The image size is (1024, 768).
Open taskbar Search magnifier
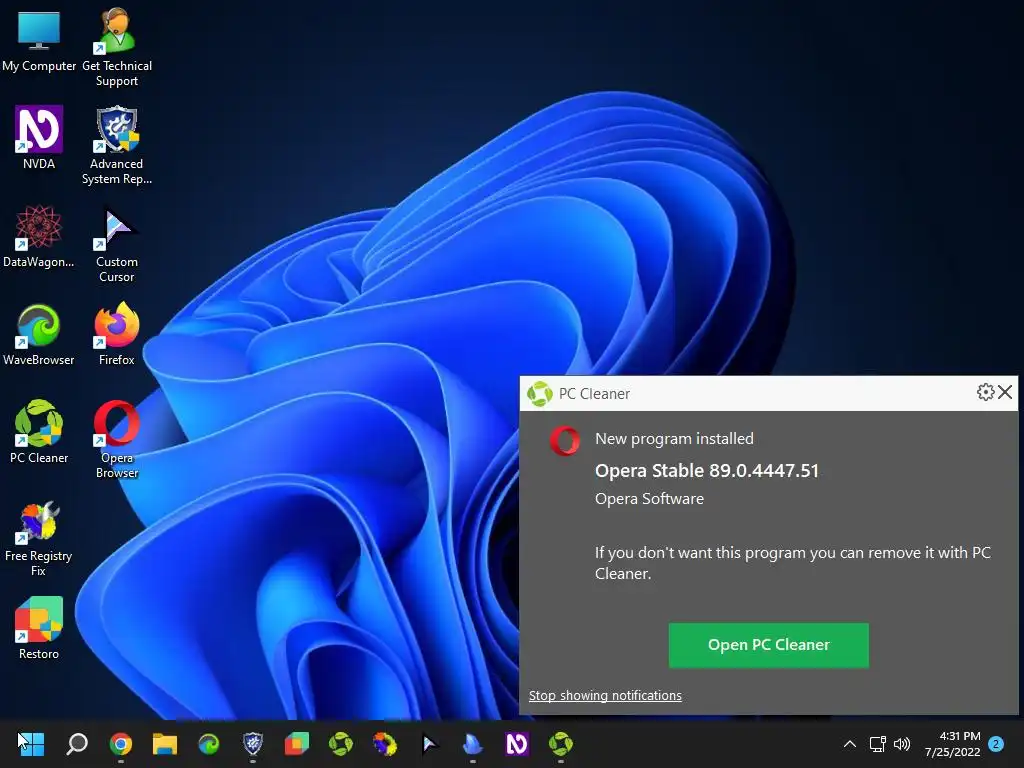77,744
